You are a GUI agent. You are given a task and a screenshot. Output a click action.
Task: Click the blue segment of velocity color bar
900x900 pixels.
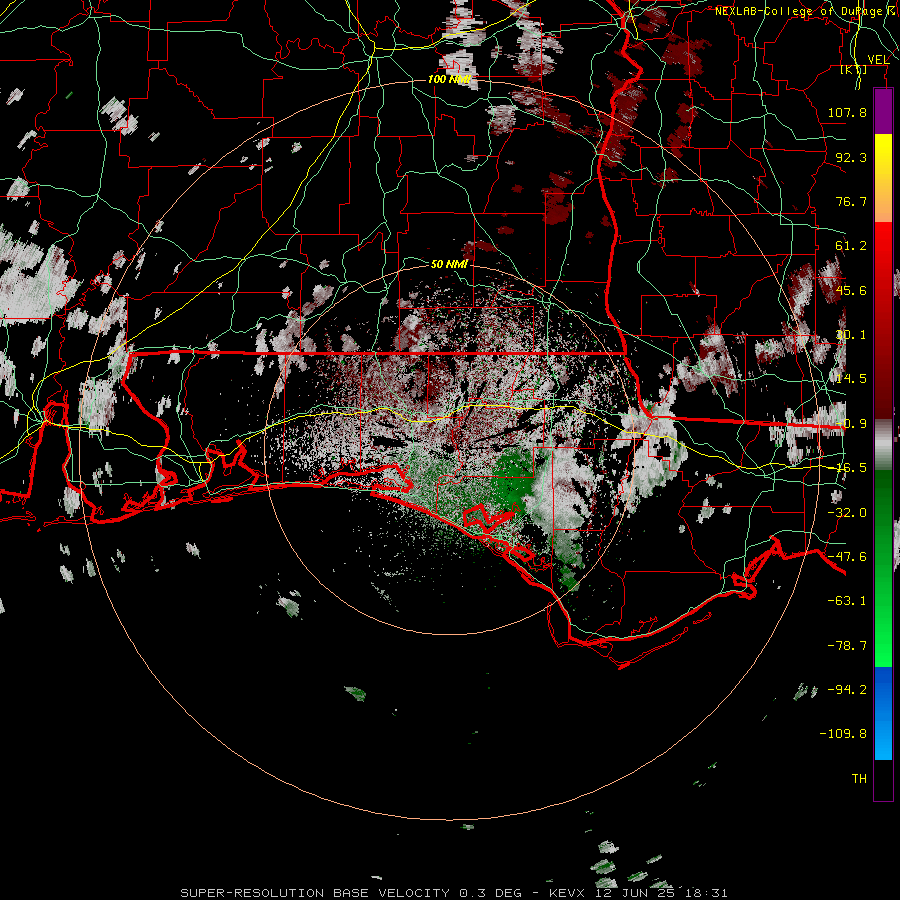(883, 713)
